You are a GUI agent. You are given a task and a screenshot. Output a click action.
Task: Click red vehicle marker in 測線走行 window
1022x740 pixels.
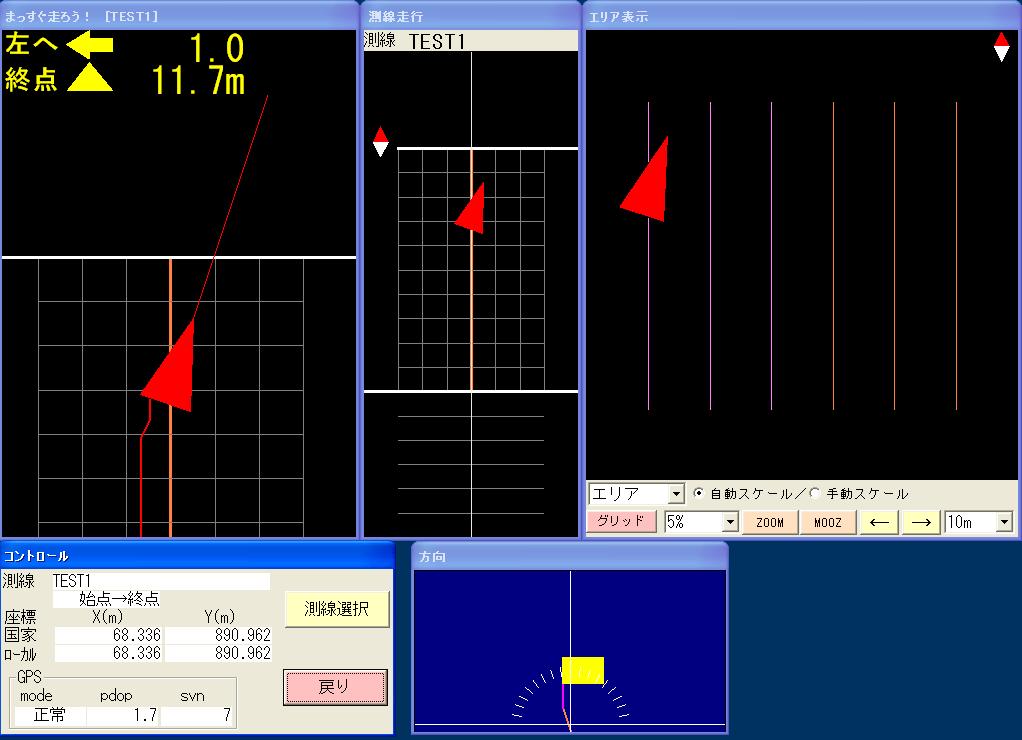click(x=471, y=208)
